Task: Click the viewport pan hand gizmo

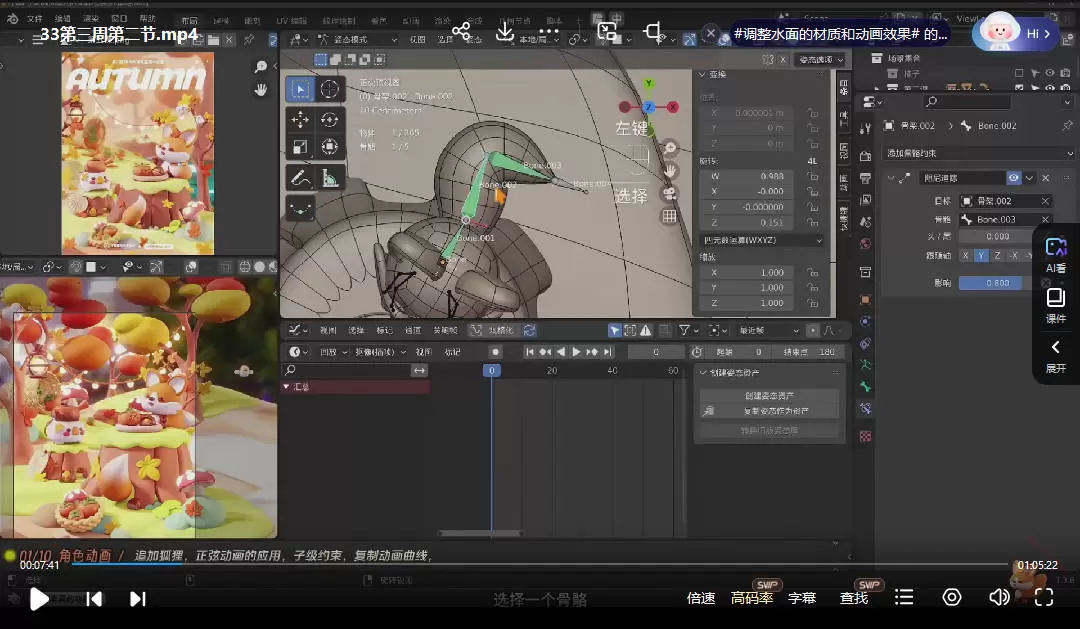Action: pyautogui.click(x=669, y=171)
